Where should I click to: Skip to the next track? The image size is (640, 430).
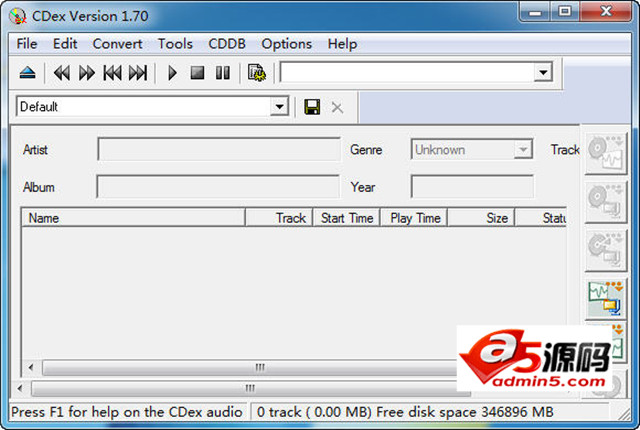pos(138,73)
